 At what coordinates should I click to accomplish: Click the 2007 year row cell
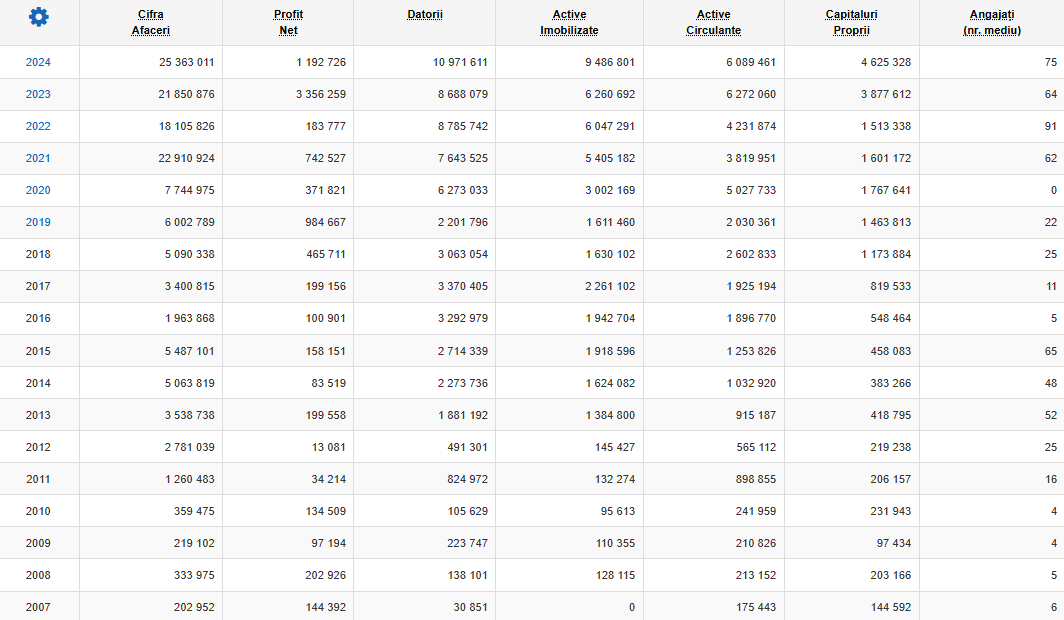[38, 607]
